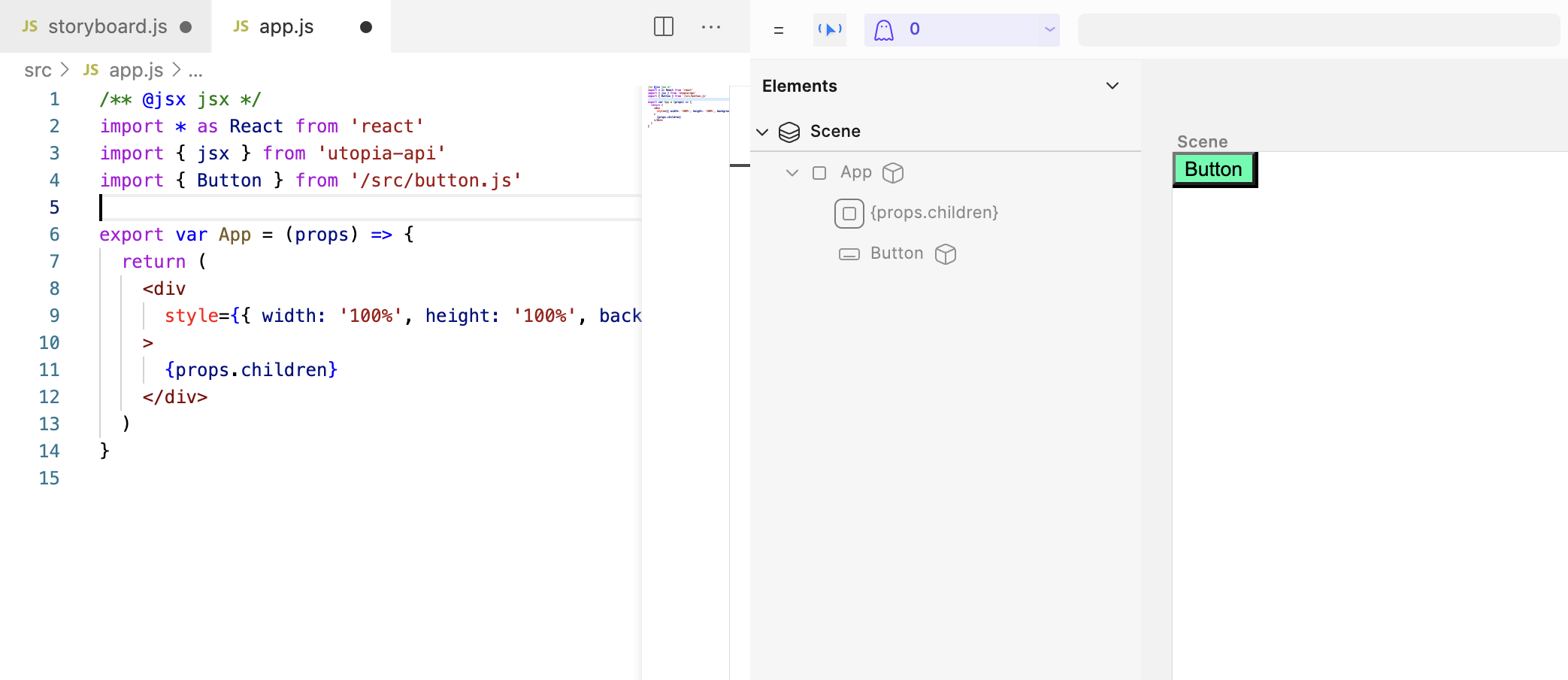This screenshot has height=680, width=1568.
Task: Click the component cube icon beside App
Action: click(894, 172)
